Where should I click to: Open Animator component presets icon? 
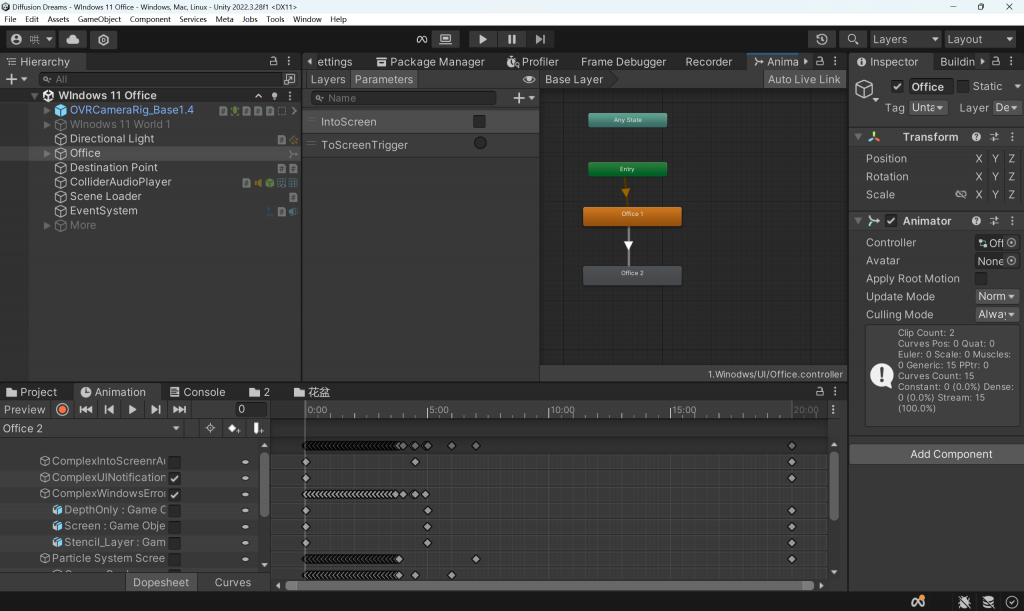[994, 221]
